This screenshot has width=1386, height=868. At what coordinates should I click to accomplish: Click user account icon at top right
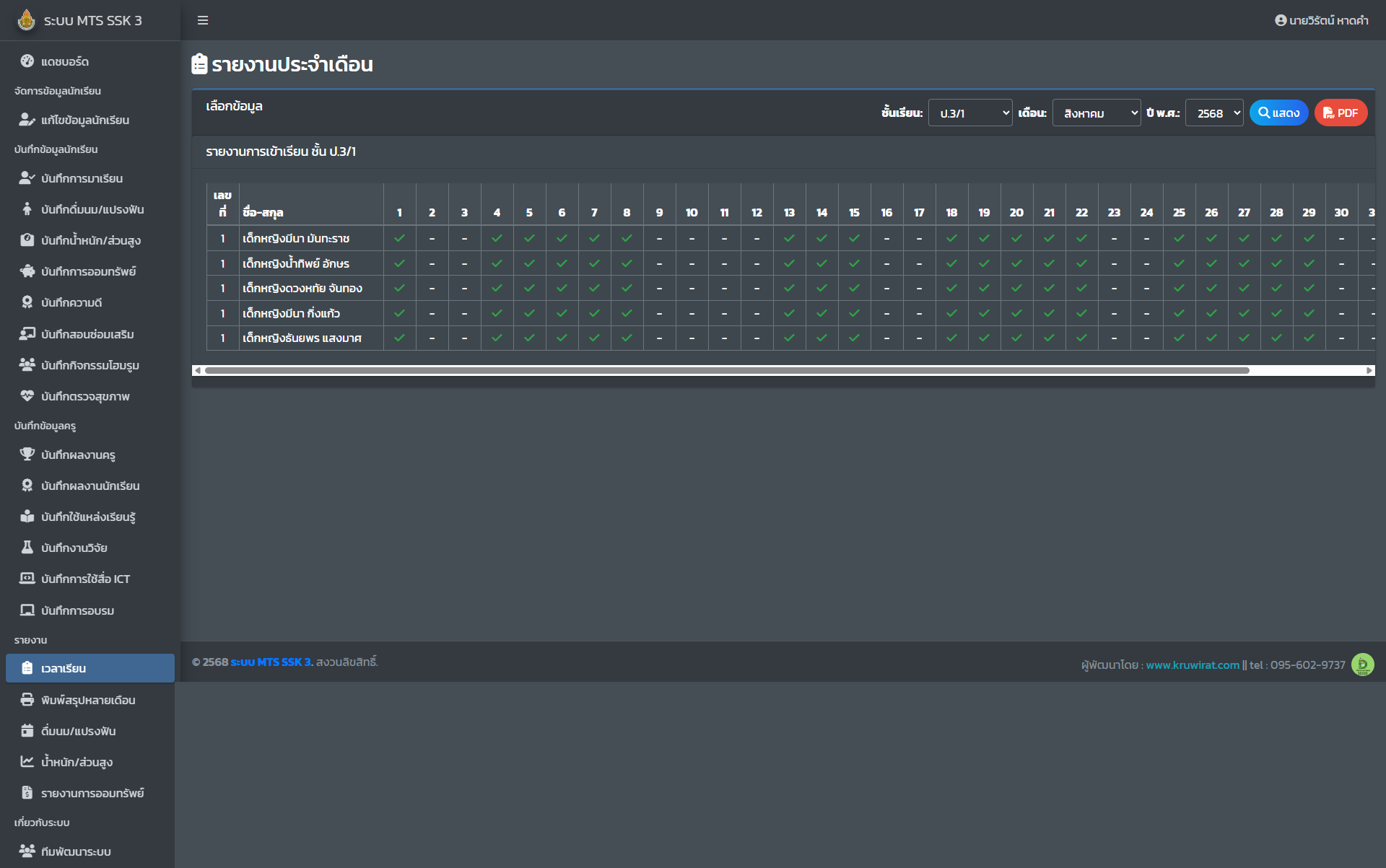[1280, 20]
